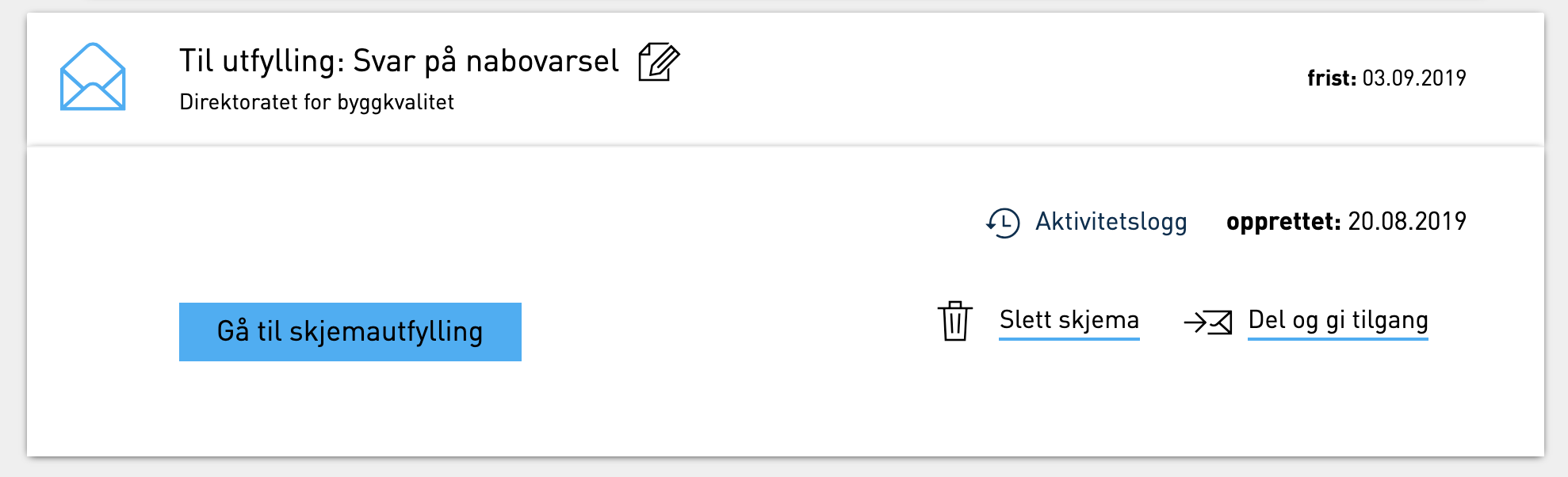Click the created date 20.08.2019
Screen dimensions: 1568x477
tap(1407, 222)
